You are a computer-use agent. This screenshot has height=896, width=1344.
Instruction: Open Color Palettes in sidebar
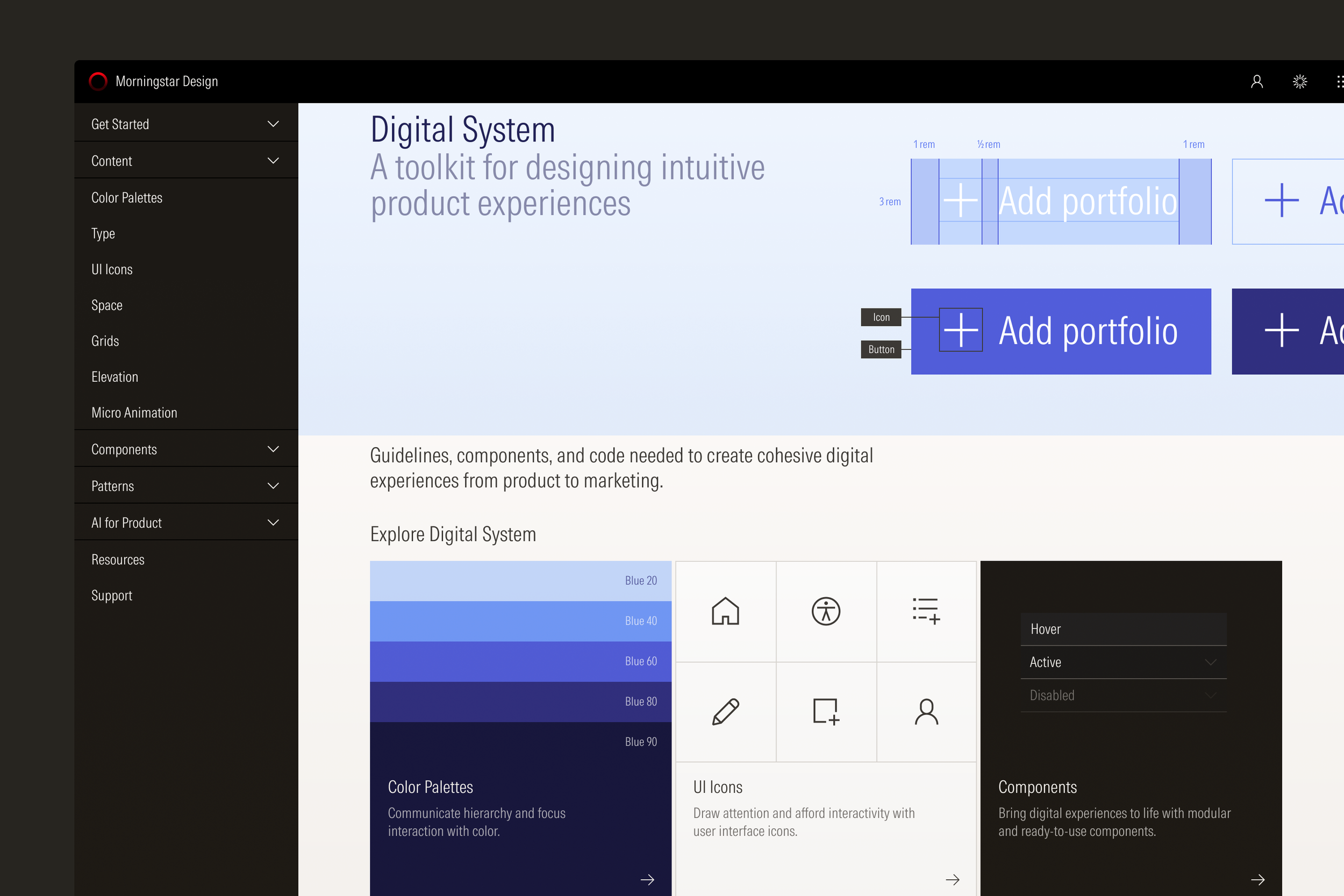pos(127,198)
